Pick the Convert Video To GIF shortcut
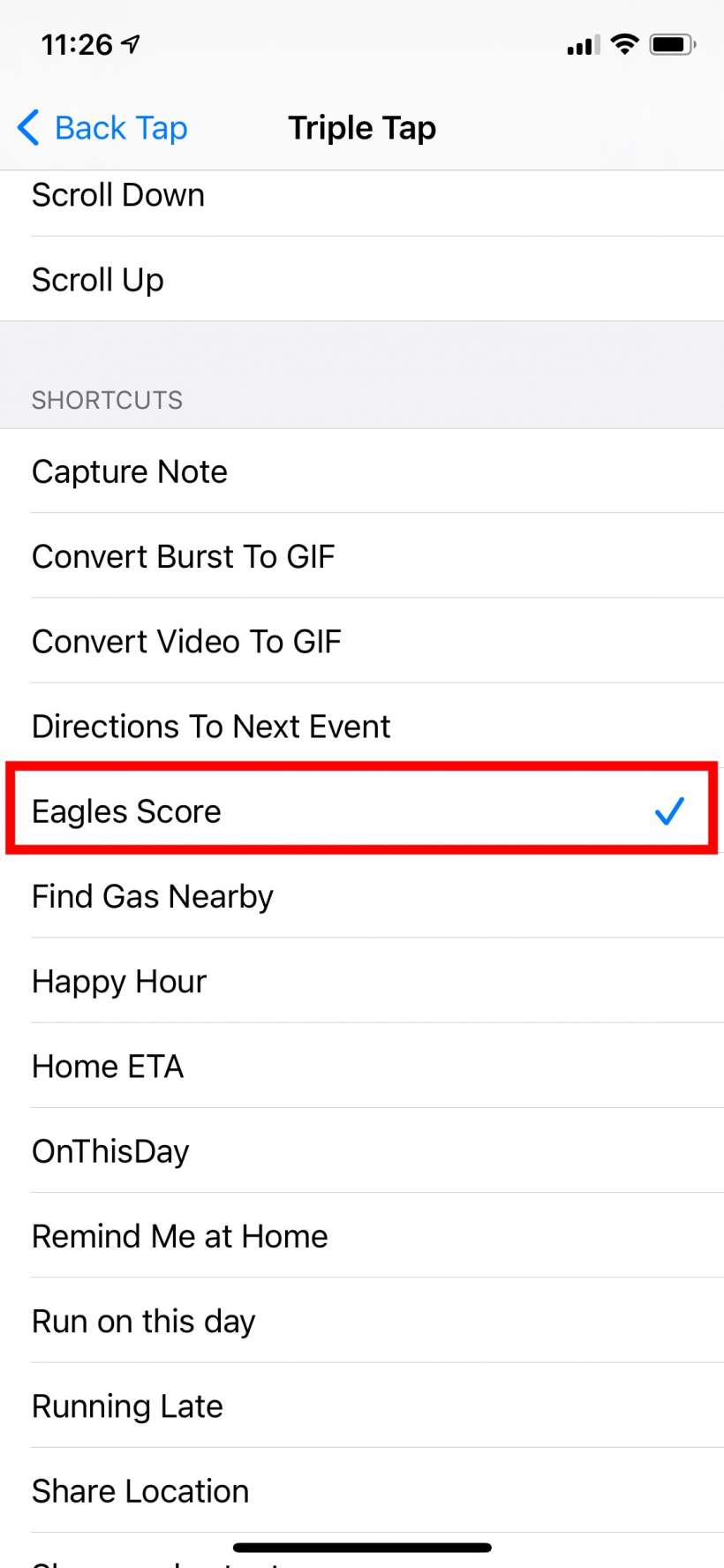724x1568 pixels. point(186,641)
